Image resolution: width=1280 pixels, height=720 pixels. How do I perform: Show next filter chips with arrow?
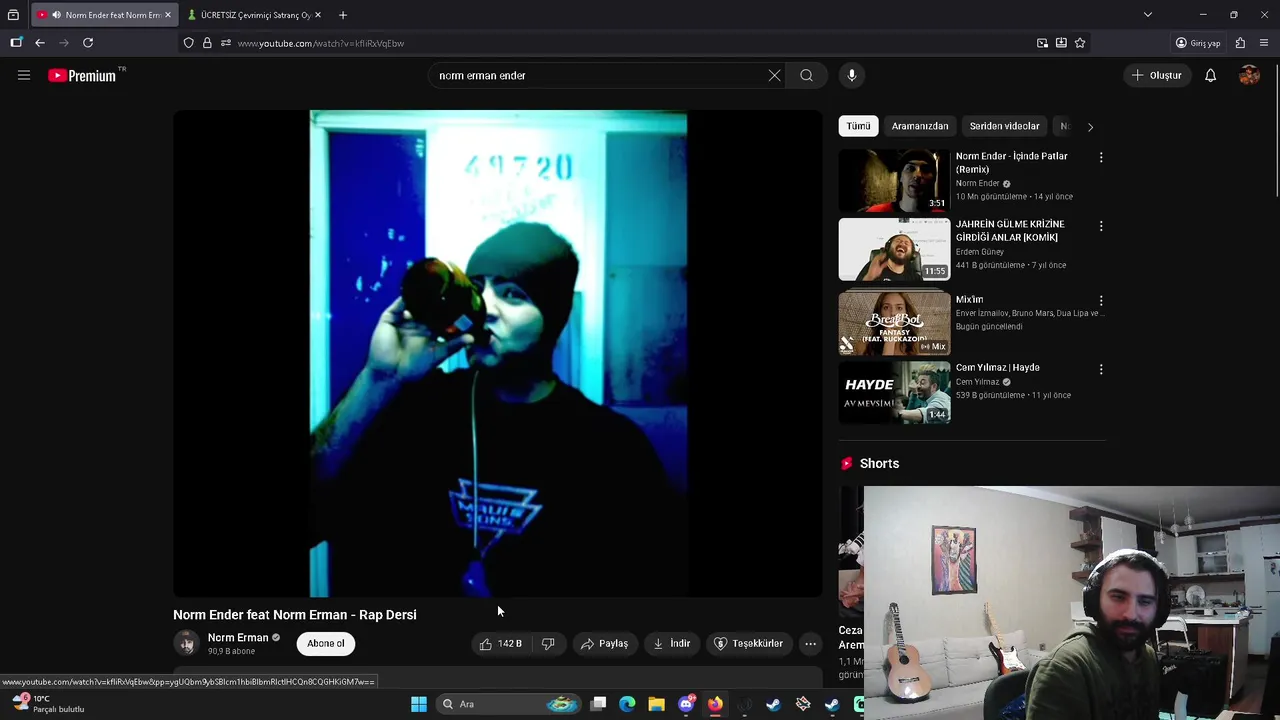[1090, 127]
